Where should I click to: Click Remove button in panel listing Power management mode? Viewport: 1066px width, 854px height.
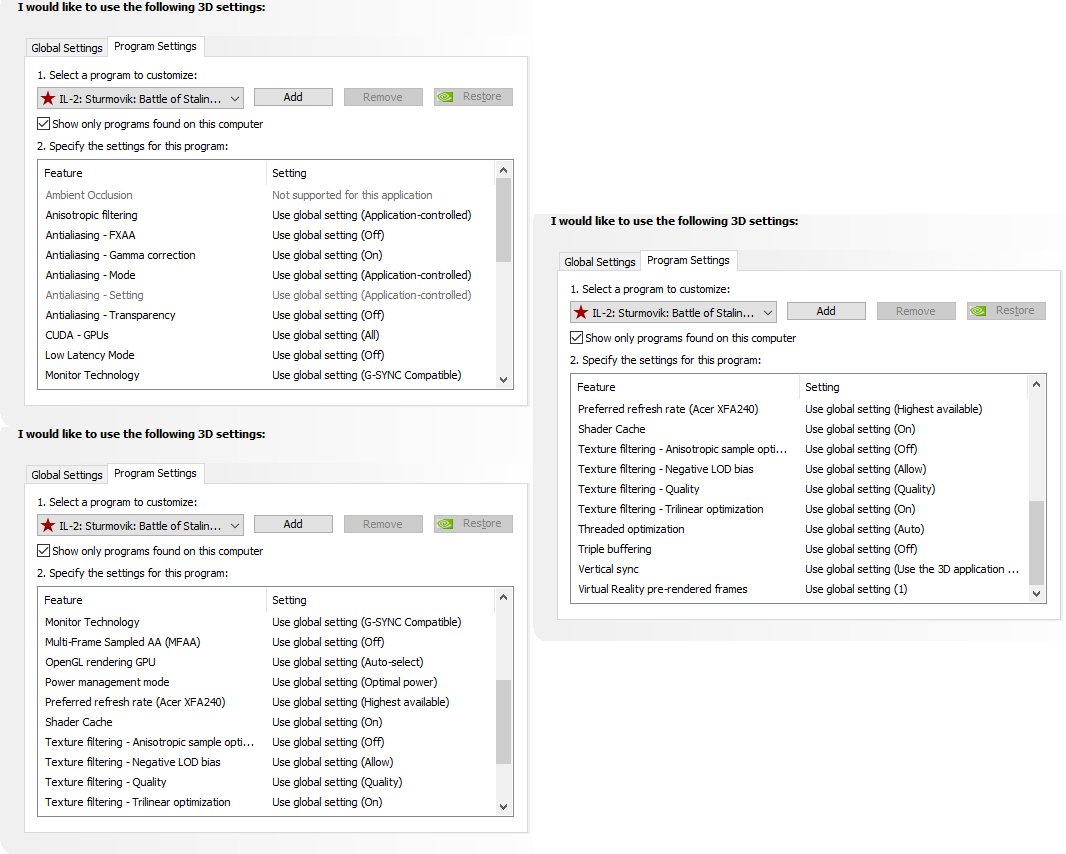pos(383,524)
